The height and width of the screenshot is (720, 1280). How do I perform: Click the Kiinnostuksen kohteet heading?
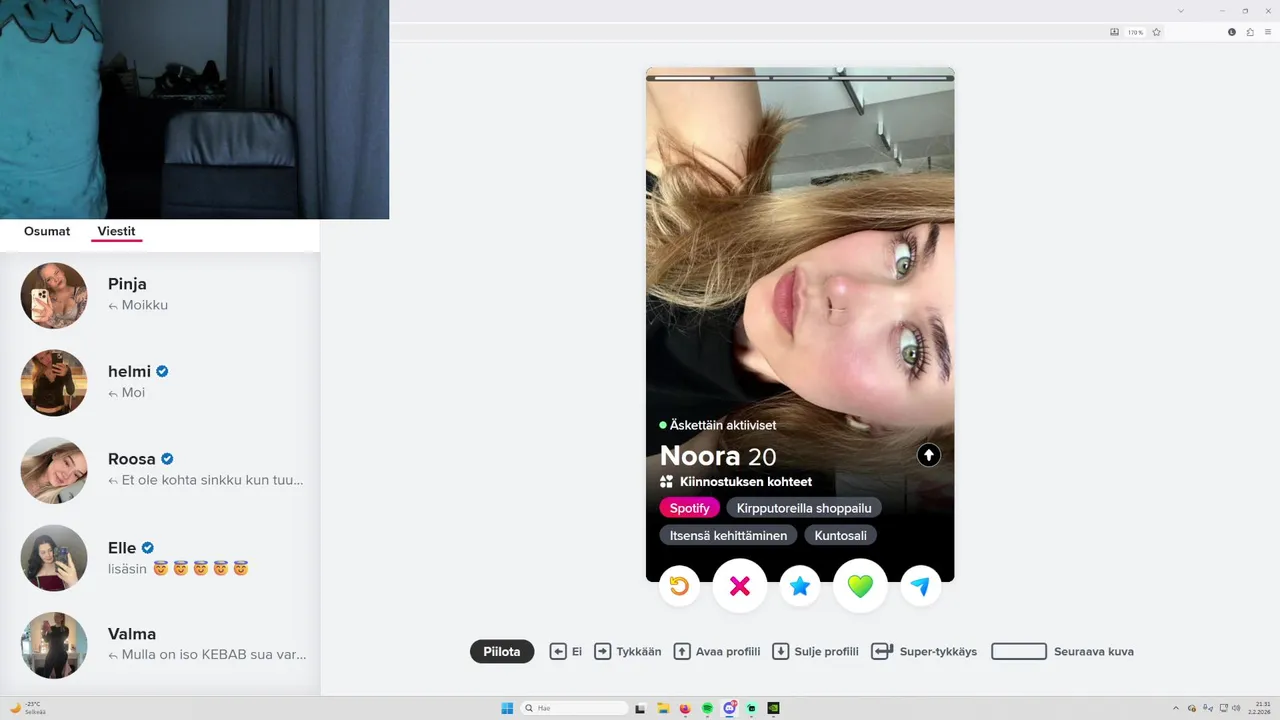[x=746, y=482]
